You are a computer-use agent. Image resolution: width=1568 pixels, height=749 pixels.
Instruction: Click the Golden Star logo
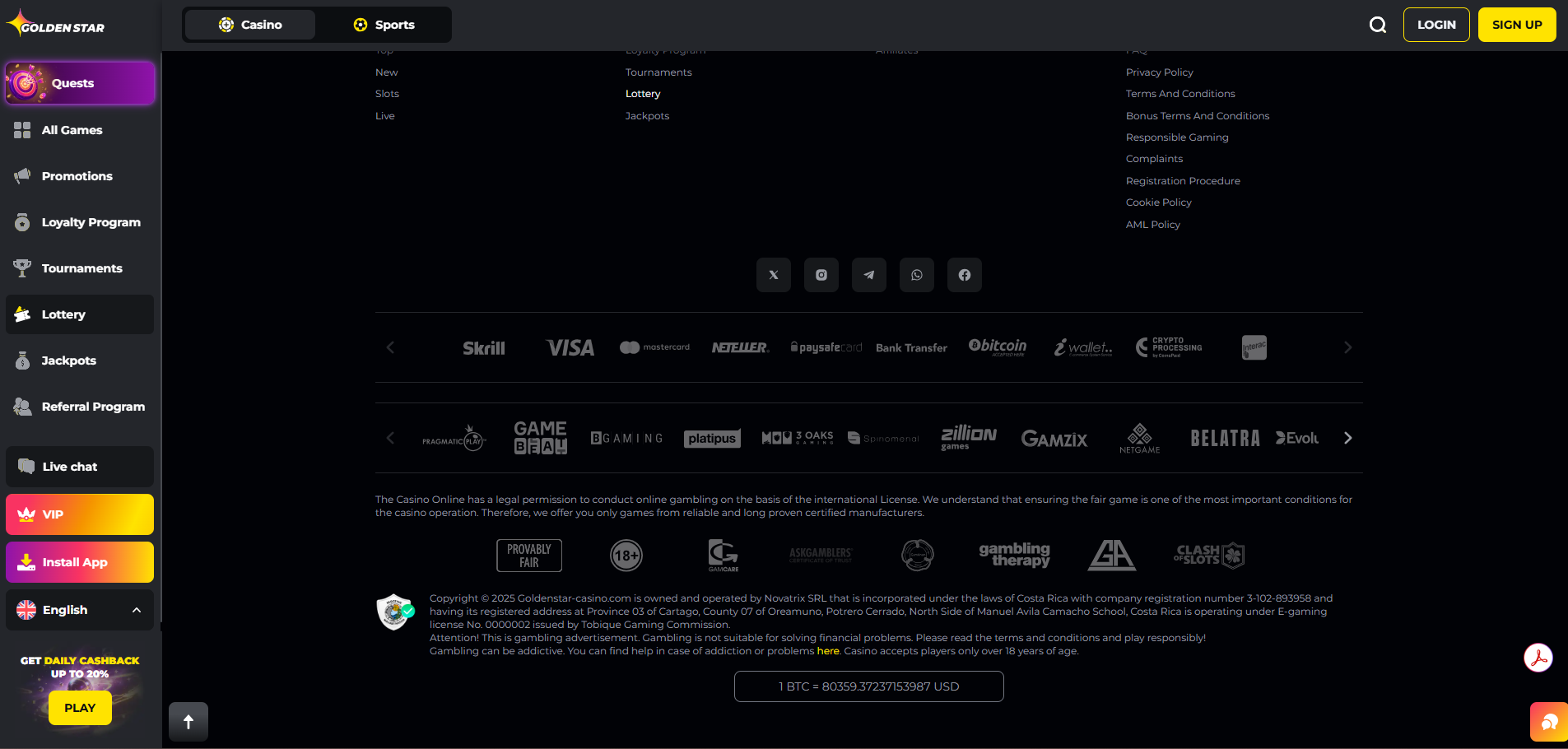(56, 24)
